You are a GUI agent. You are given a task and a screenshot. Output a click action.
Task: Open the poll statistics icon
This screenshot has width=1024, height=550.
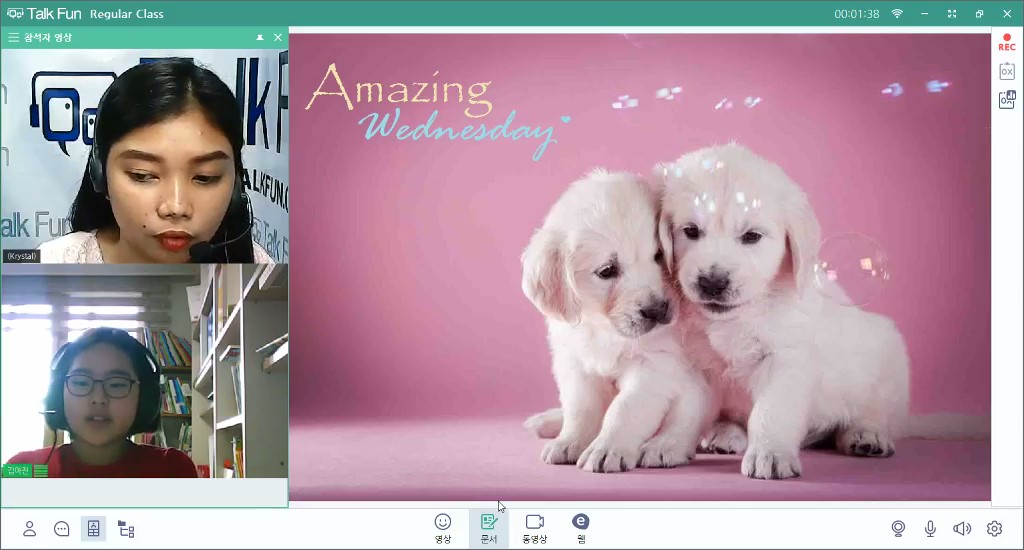[x=1007, y=100]
